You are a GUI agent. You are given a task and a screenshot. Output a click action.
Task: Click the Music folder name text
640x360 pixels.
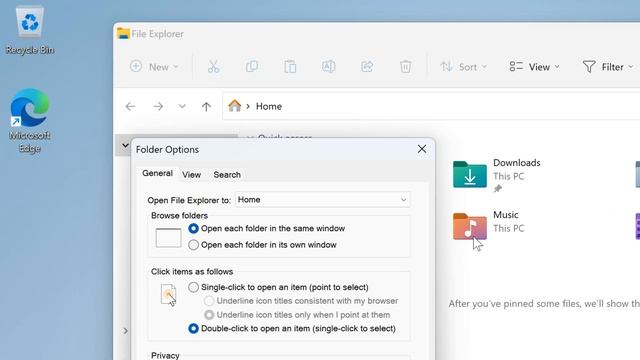tap(506, 215)
